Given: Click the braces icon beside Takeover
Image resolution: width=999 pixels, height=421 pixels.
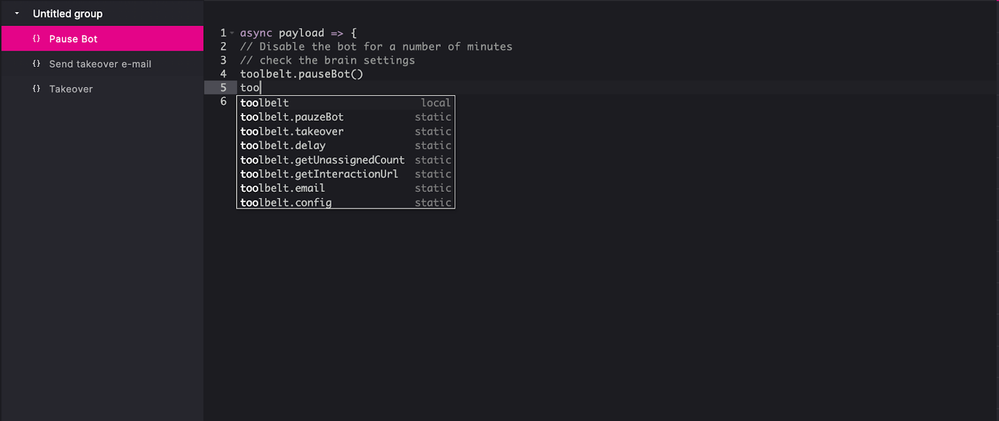Looking at the screenshot, I should coord(36,89).
